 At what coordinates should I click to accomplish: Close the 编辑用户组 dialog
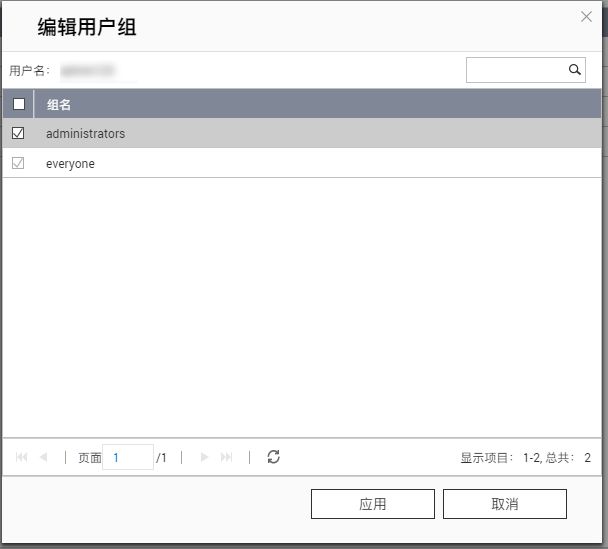click(x=587, y=16)
